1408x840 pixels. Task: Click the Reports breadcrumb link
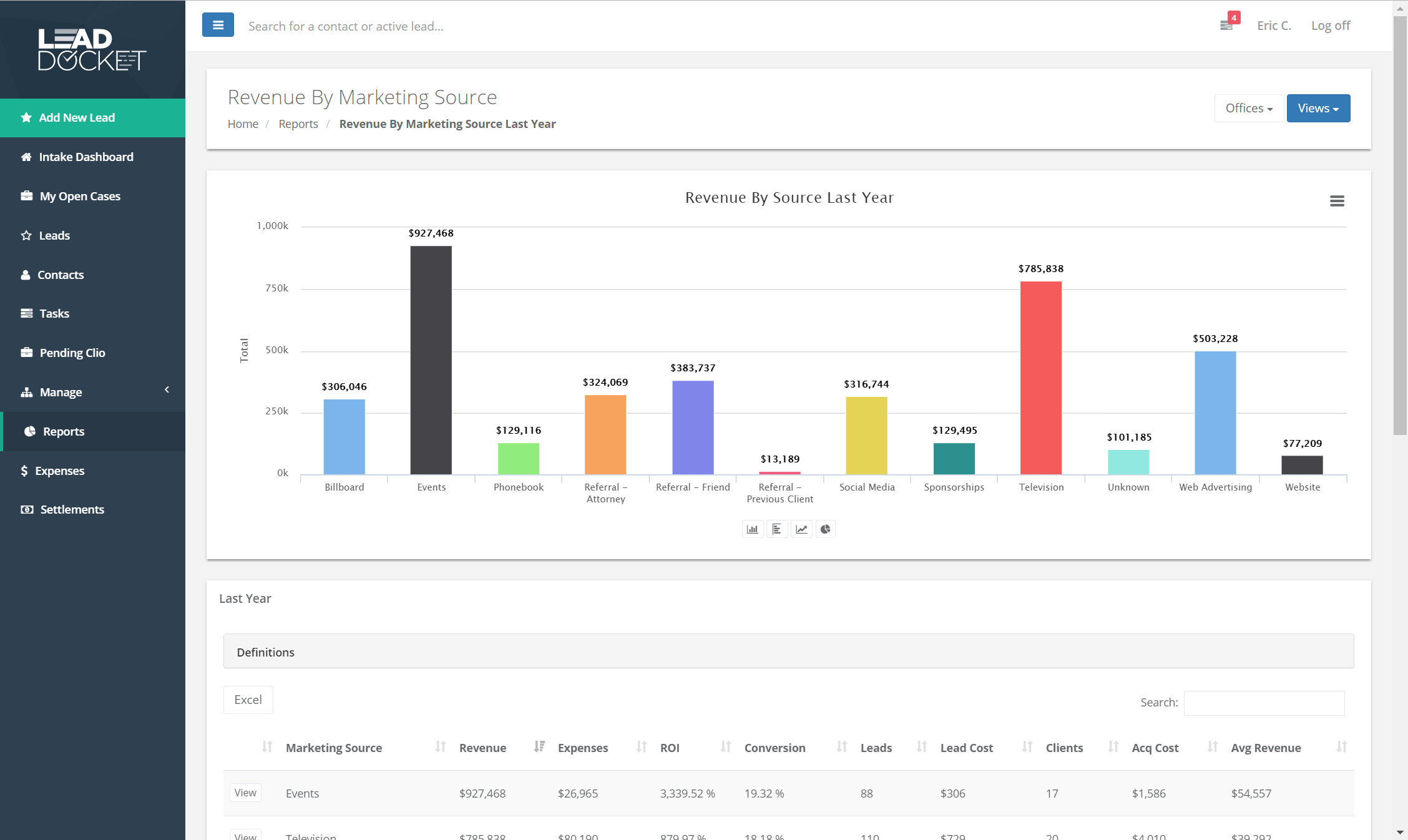pyautogui.click(x=298, y=124)
